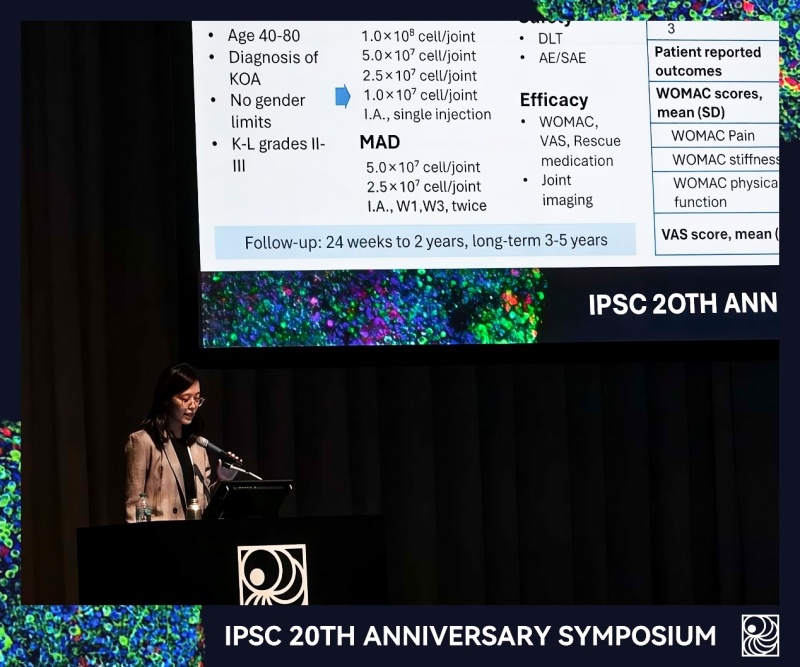Click the 'WOMAC scores, mean (SD)' cell
This screenshot has width=800, height=667.
click(714, 103)
